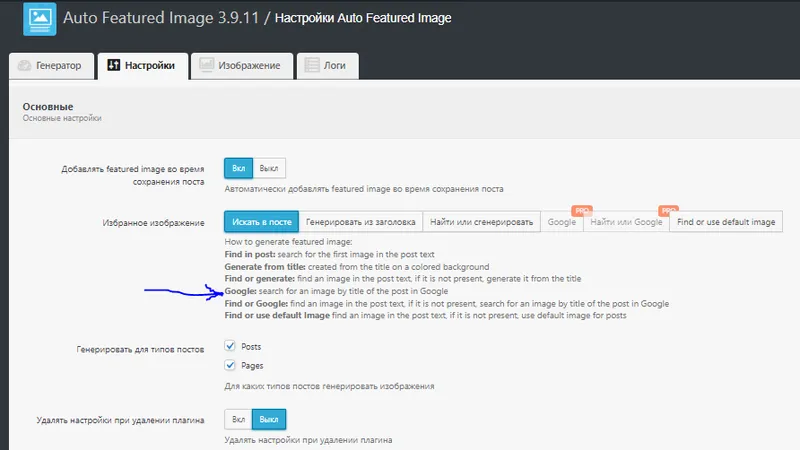
Task: Click 'Генерировать для типов постов' label
Action: [140, 349]
